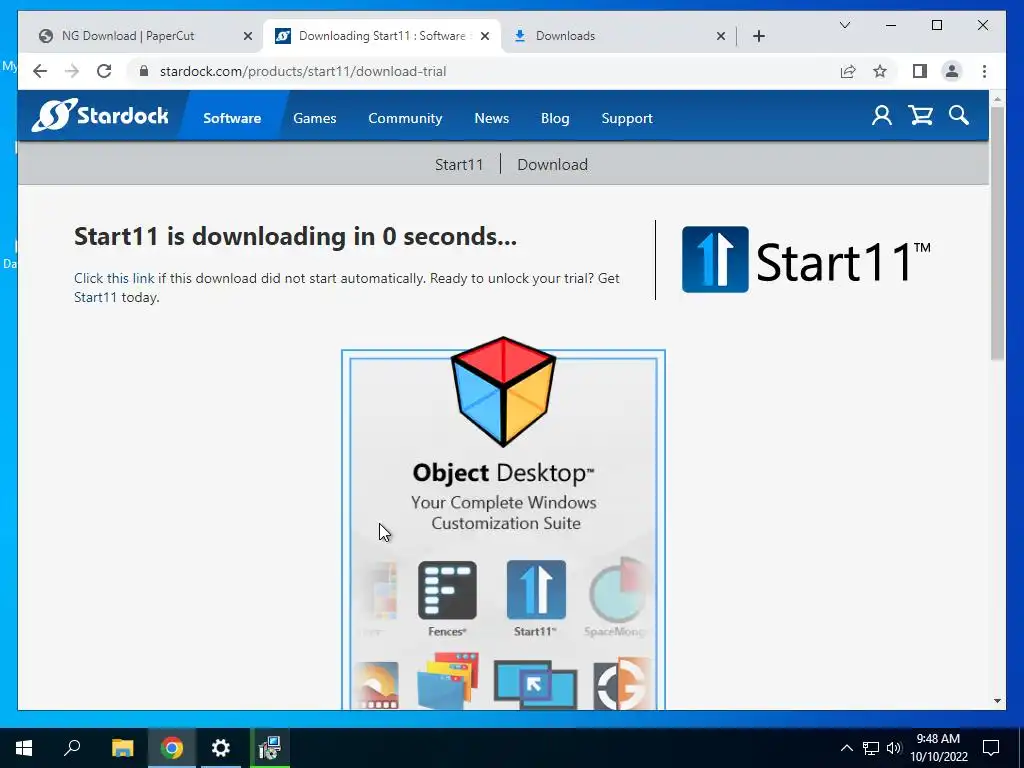Open the Blog section
Screen dimensions: 1024x768
point(555,118)
